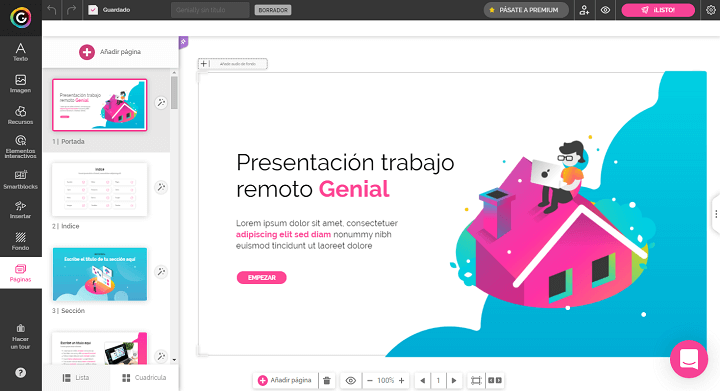Select the Portada page thumbnail
Image resolution: width=720 pixels, height=391 pixels.
point(100,105)
